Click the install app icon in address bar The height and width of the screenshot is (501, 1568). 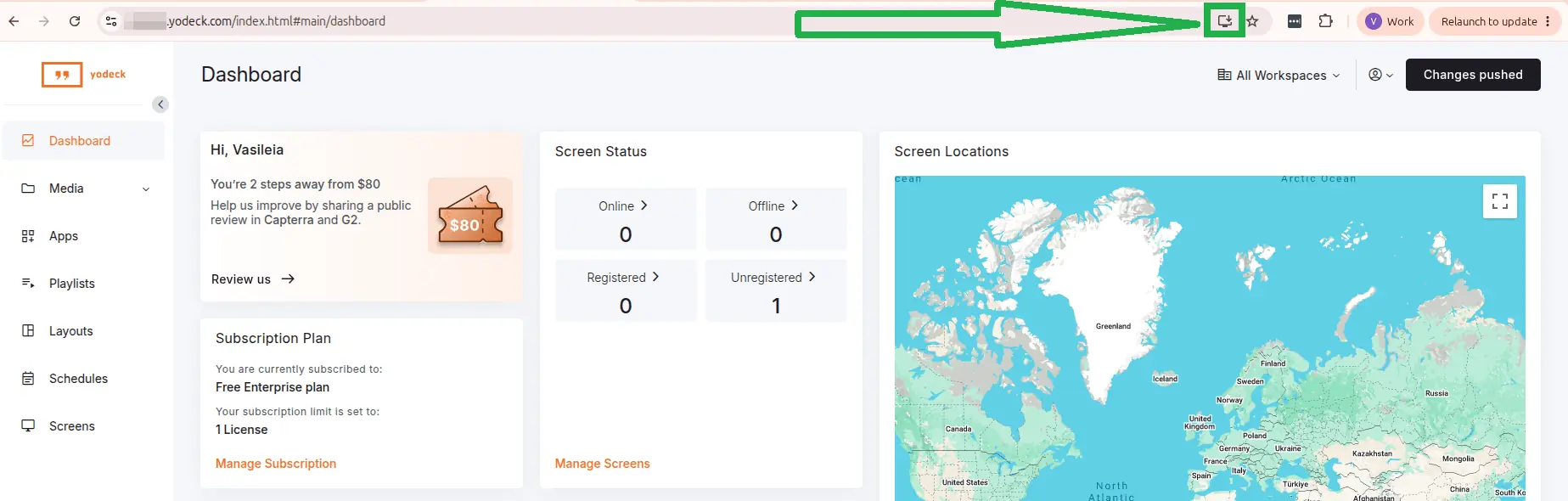[1224, 20]
